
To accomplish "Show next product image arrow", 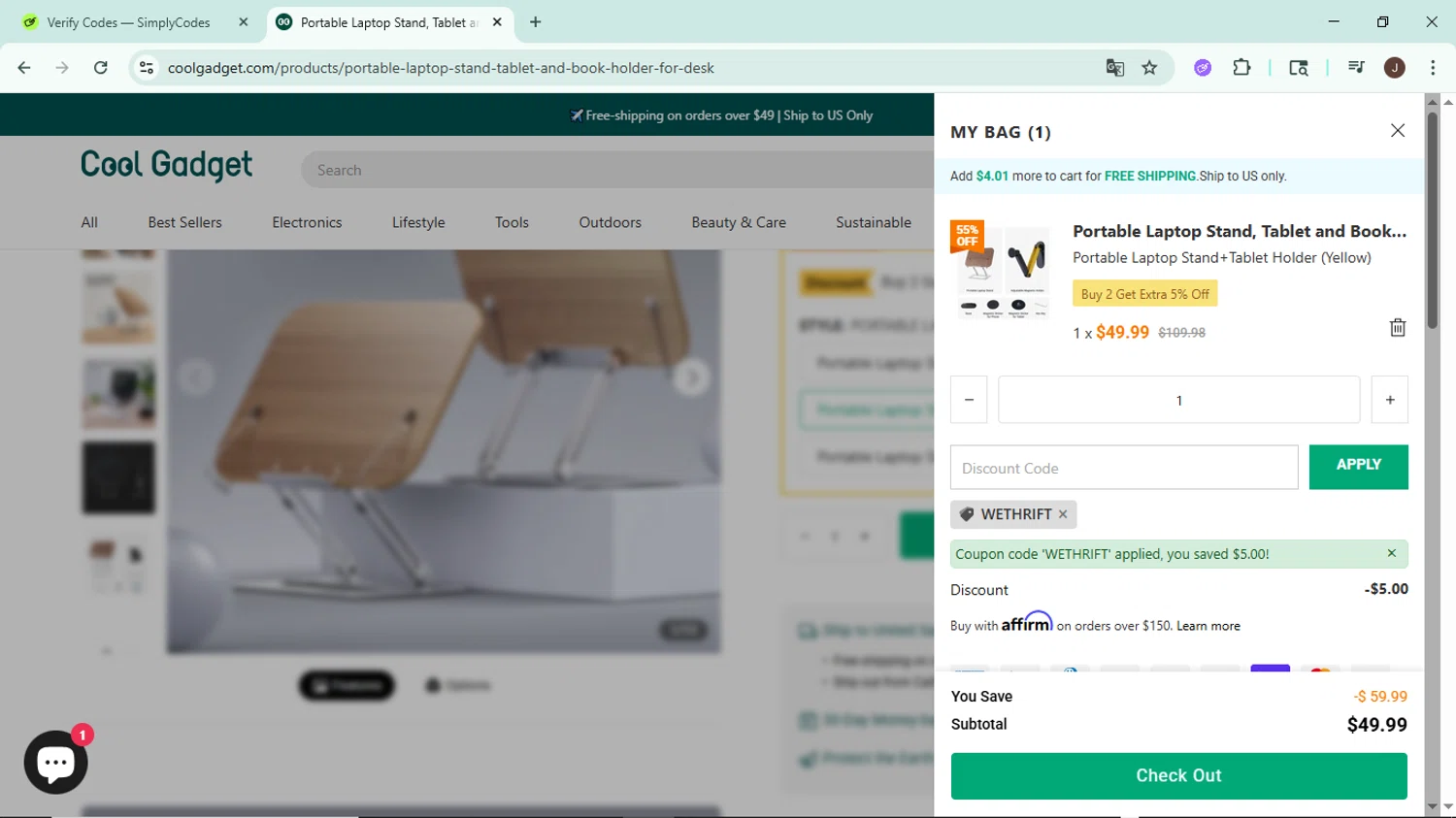I will point(691,377).
